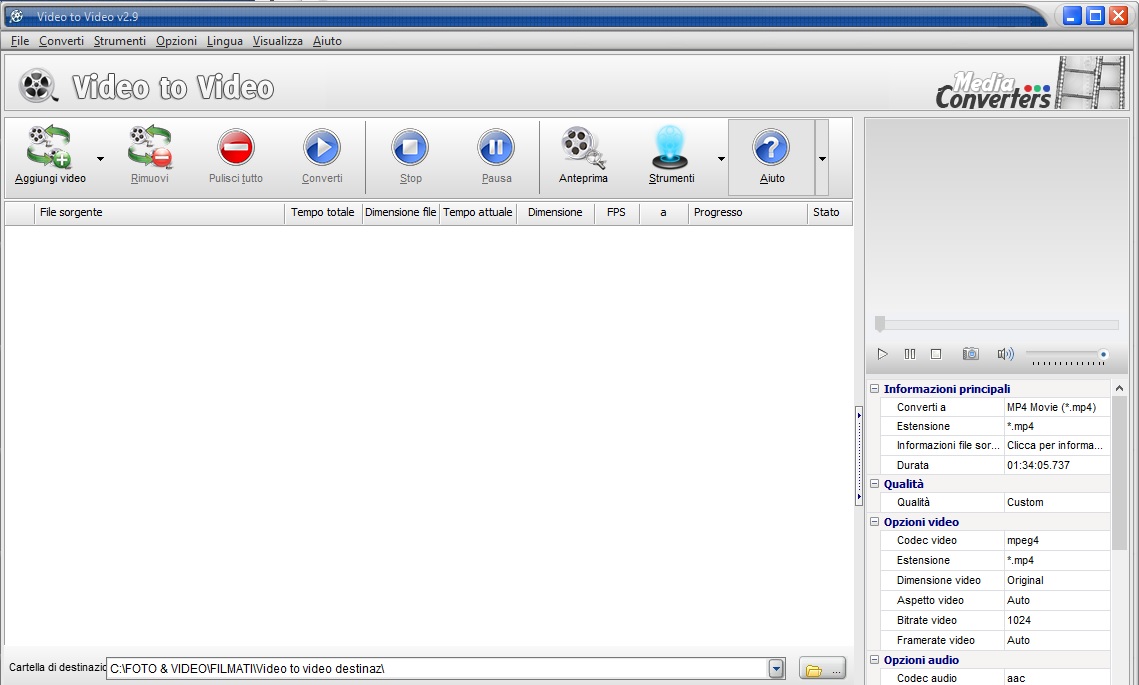
Task: Take a snapshot with camera icon
Action: coord(970,354)
